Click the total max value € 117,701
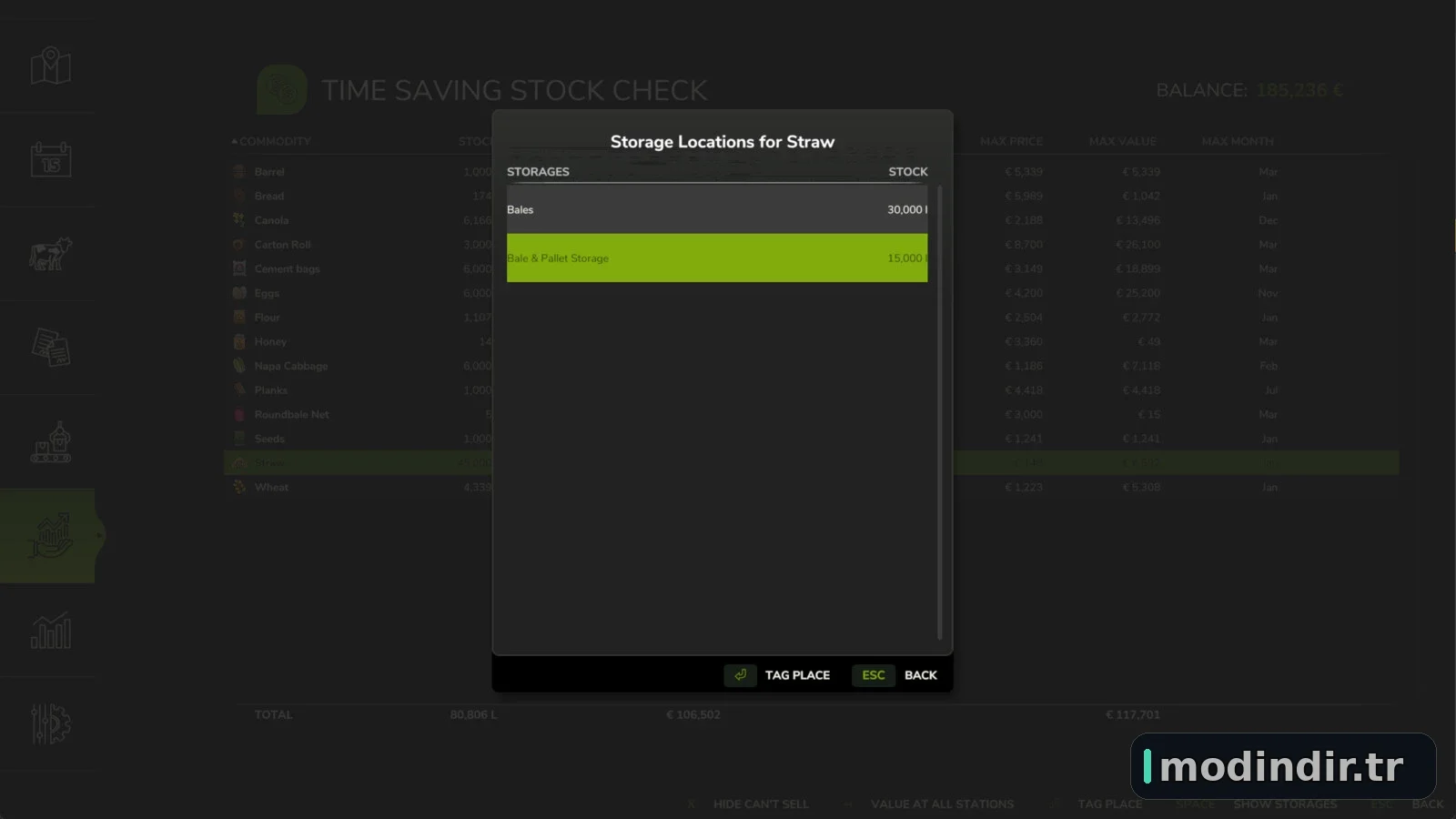1456x819 pixels. pos(1132,714)
